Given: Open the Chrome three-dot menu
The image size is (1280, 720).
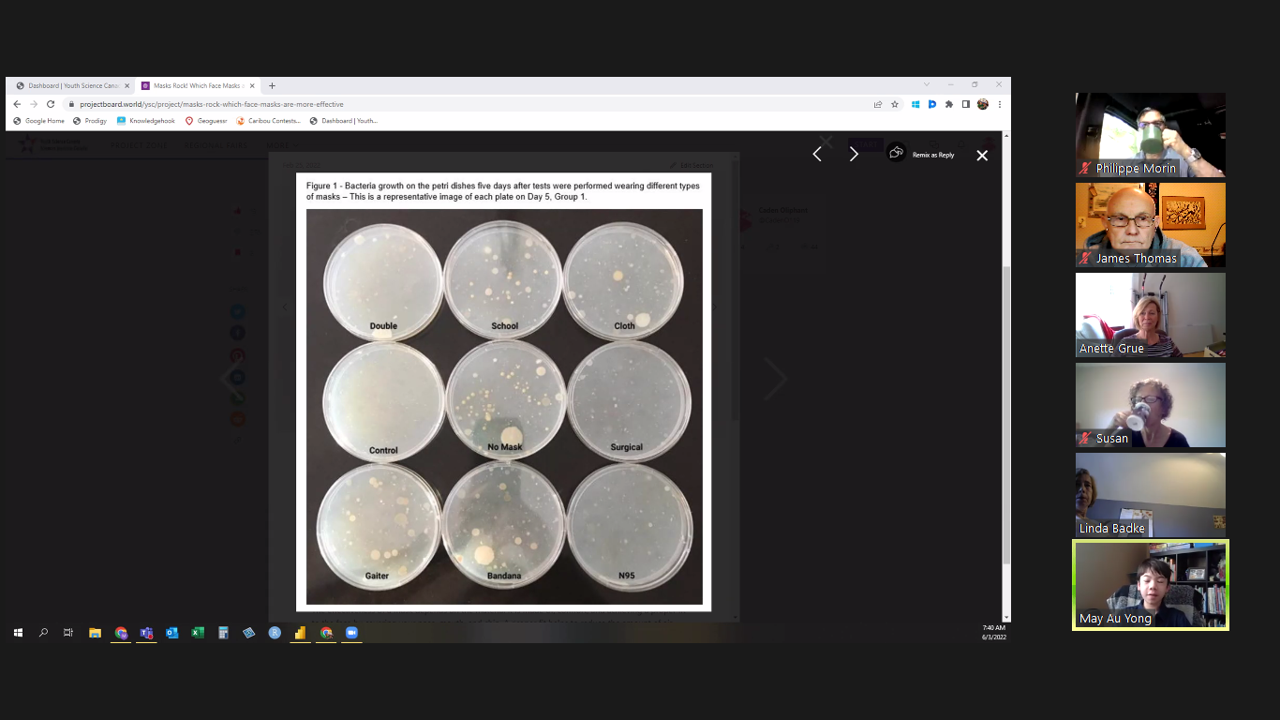Looking at the screenshot, I should click(x=999, y=104).
